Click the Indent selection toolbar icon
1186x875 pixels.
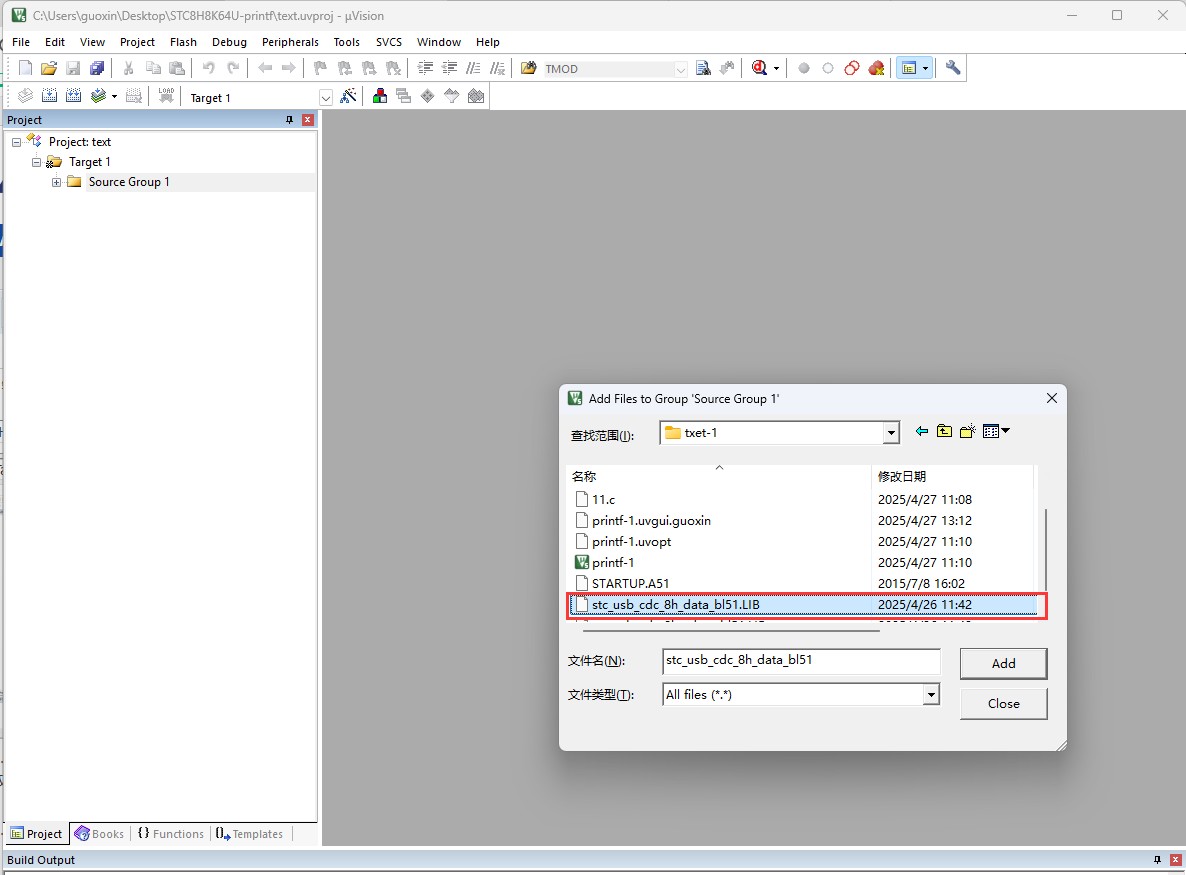click(x=426, y=68)
